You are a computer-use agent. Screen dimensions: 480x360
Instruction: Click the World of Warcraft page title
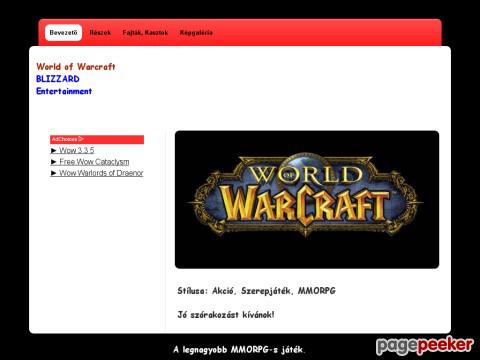tap(76, 67)
